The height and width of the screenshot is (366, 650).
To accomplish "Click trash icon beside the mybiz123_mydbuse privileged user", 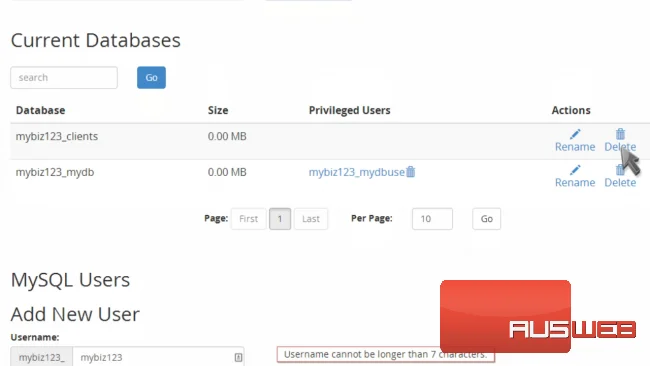I will click(x=410, y=172).
